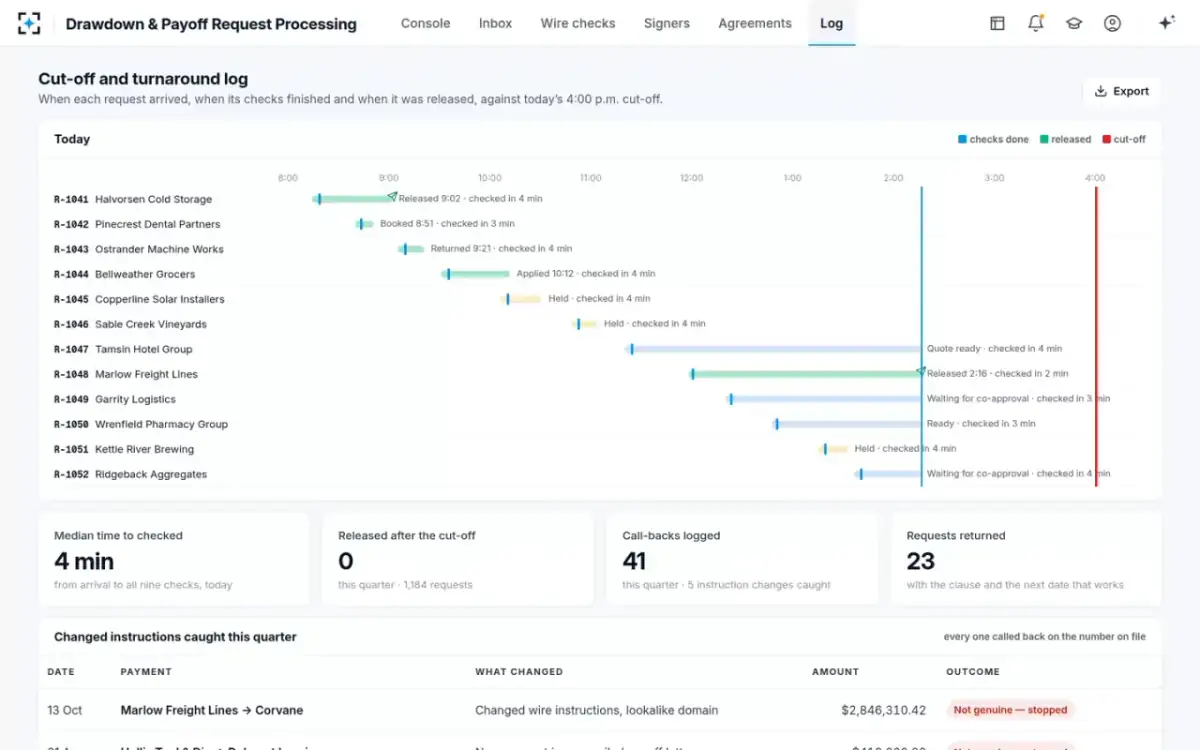Select request R-1050 Wrenfield Pharmacy Group
This screenshot has height=750, width=1200.
[141, 424]
